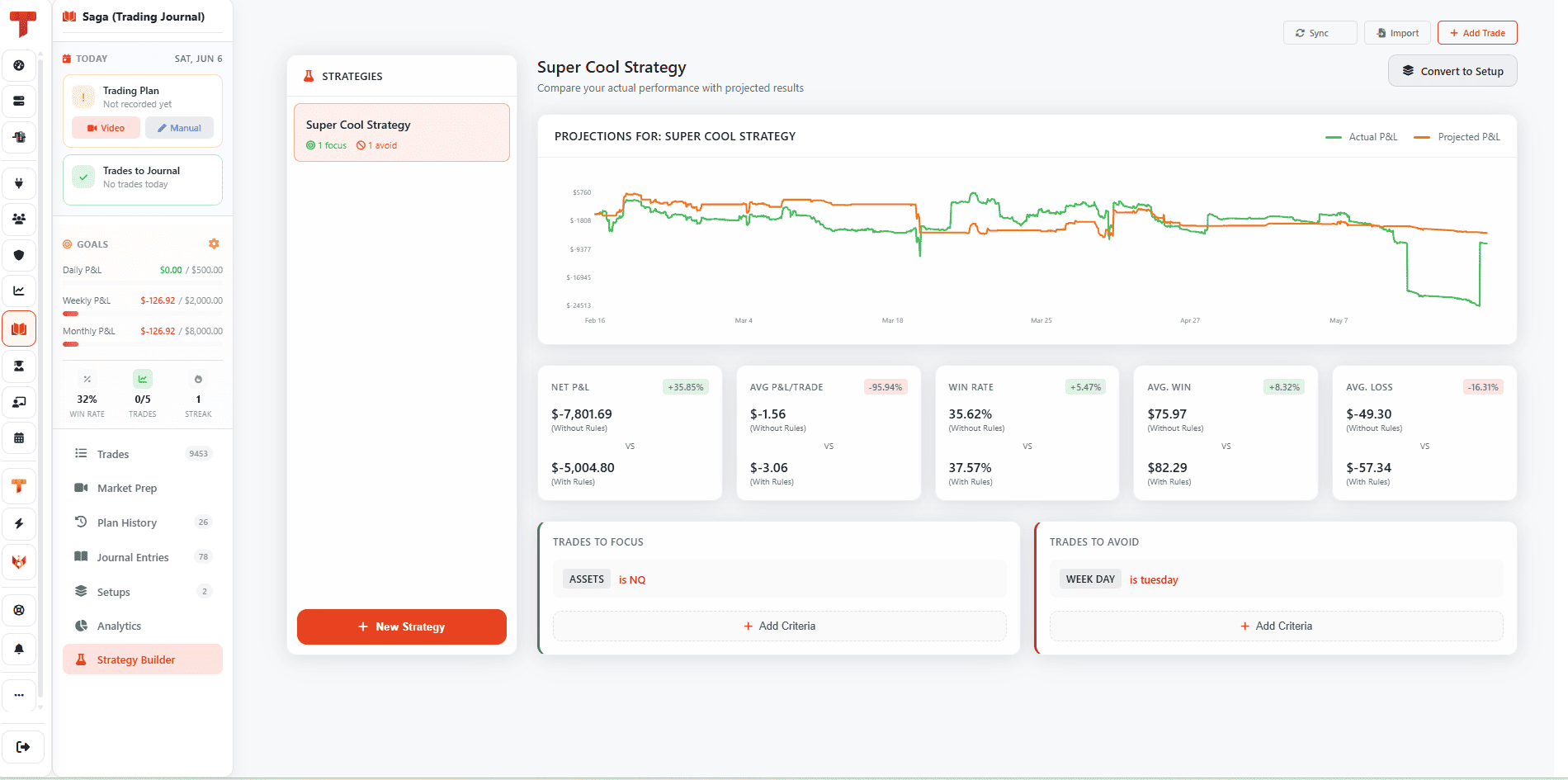The height and width of the screenshot is (780, 1568).
Task: Click the Sync button
Action: [1320, 33]
